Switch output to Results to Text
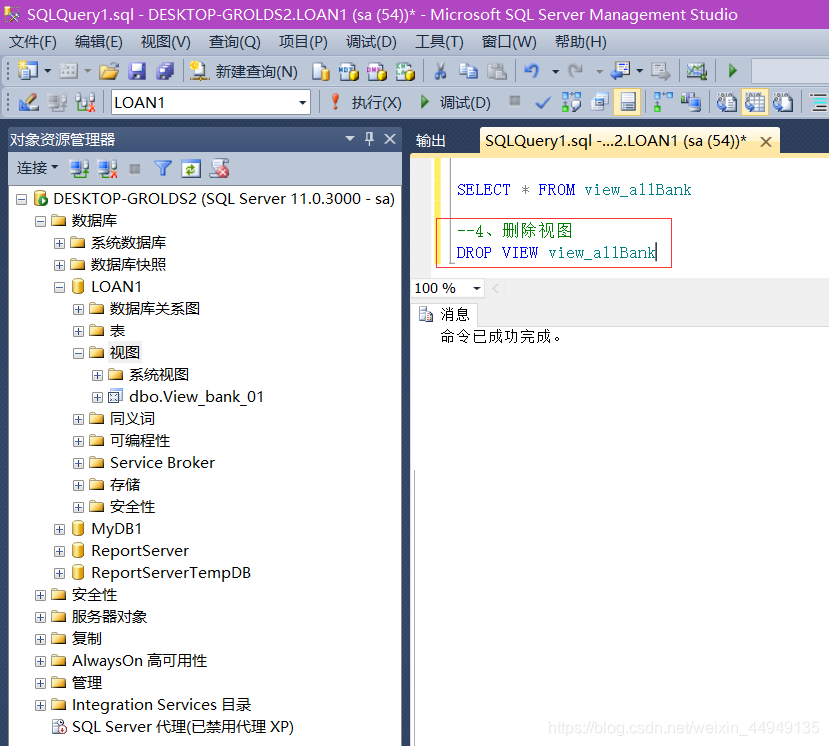The image size is (829, 746). point(726,102)
